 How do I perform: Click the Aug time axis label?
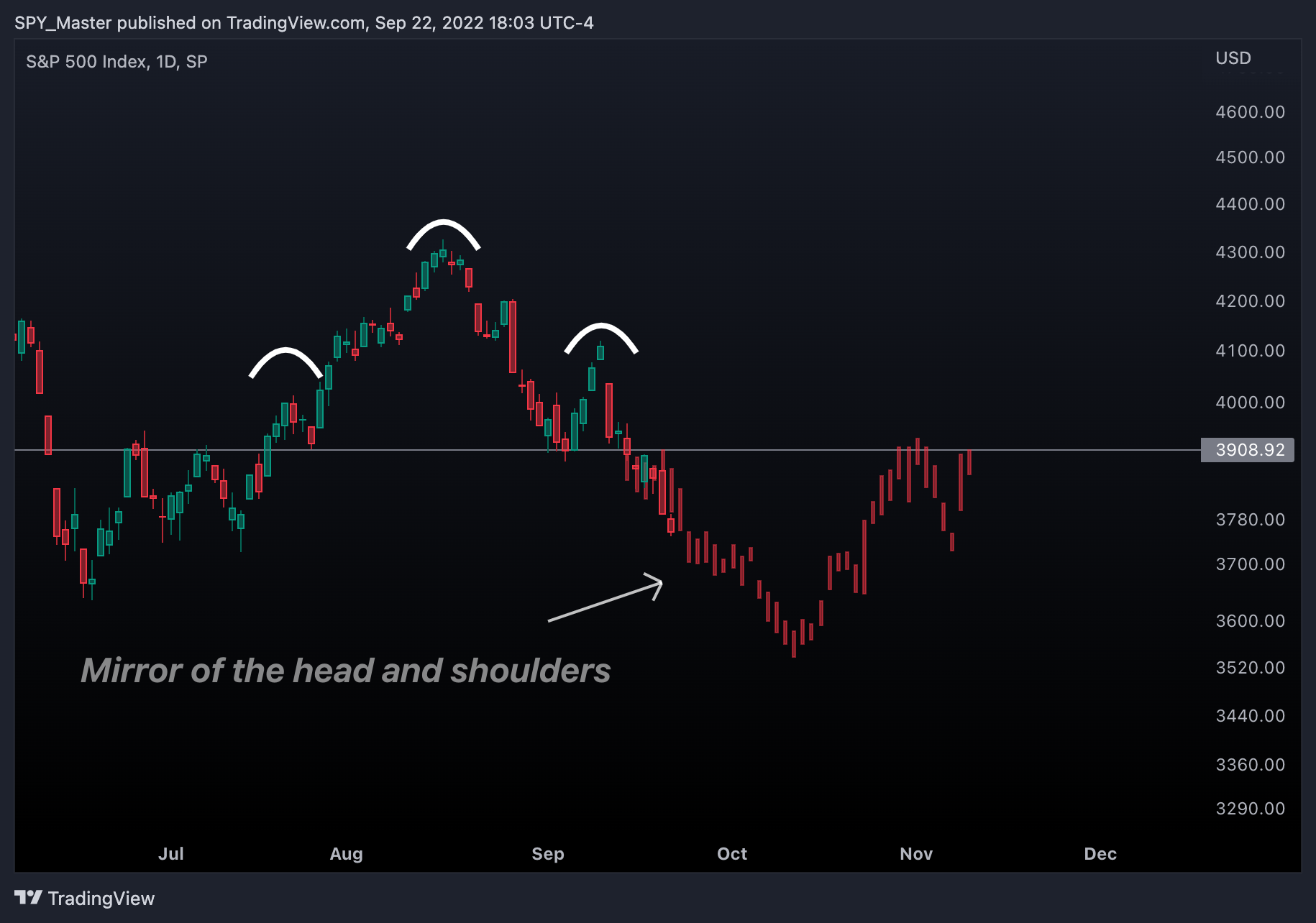[346, 854]
